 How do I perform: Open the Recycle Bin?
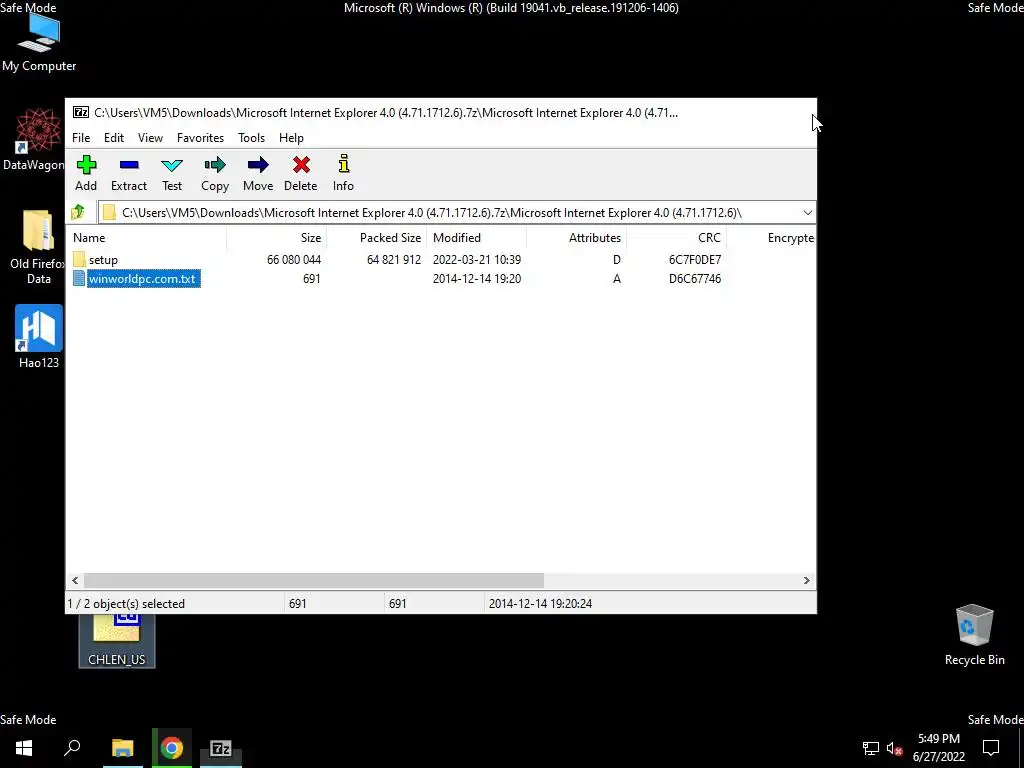pyautogui.click(x=974, y=635)
